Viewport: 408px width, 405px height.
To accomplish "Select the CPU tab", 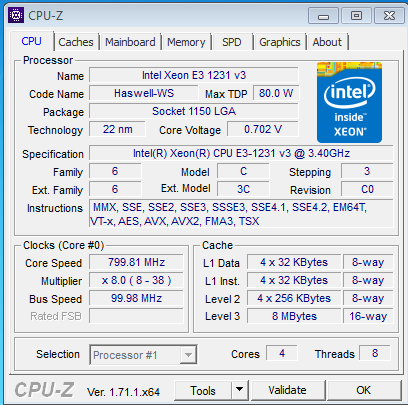I will [32, 41].
